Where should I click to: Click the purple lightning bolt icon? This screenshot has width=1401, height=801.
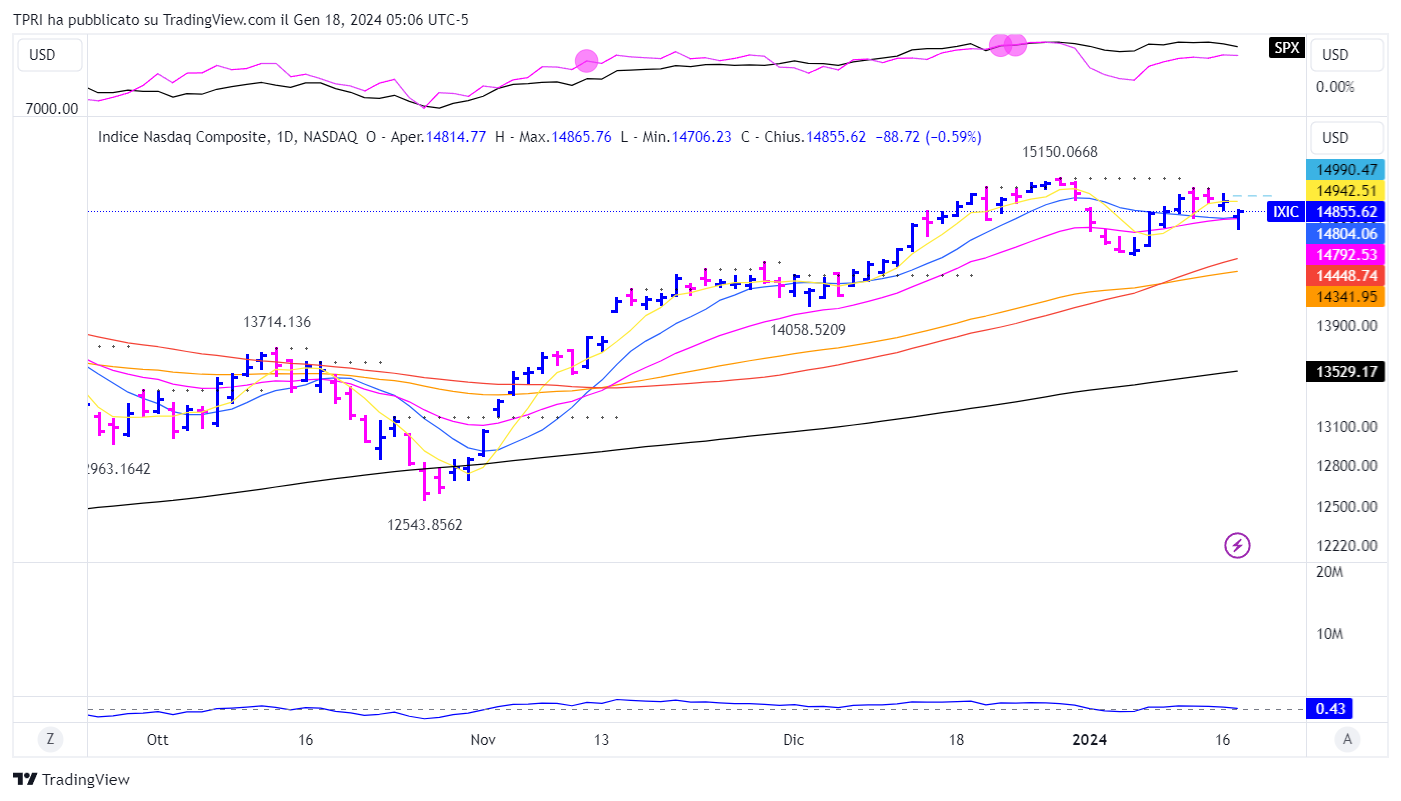(x=1237, y=545)
